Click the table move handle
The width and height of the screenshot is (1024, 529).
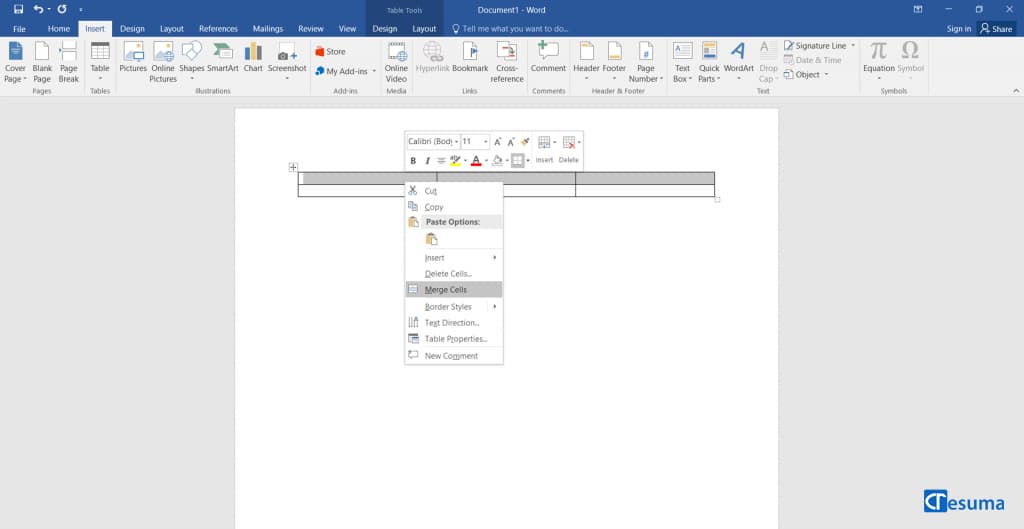pyautogui.click(x=293, y=167)
